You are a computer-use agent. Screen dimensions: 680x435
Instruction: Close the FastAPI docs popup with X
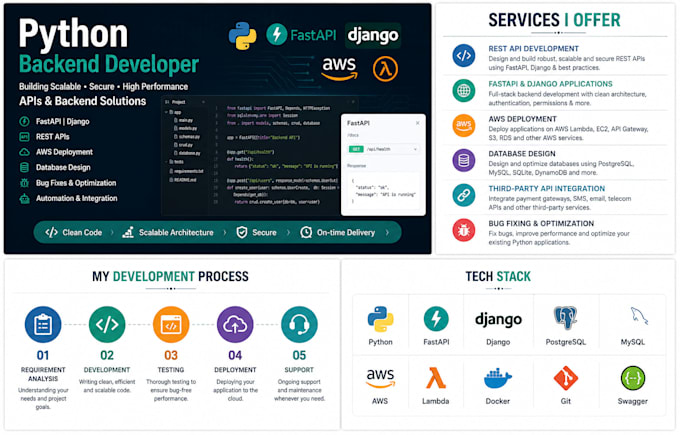418,123
